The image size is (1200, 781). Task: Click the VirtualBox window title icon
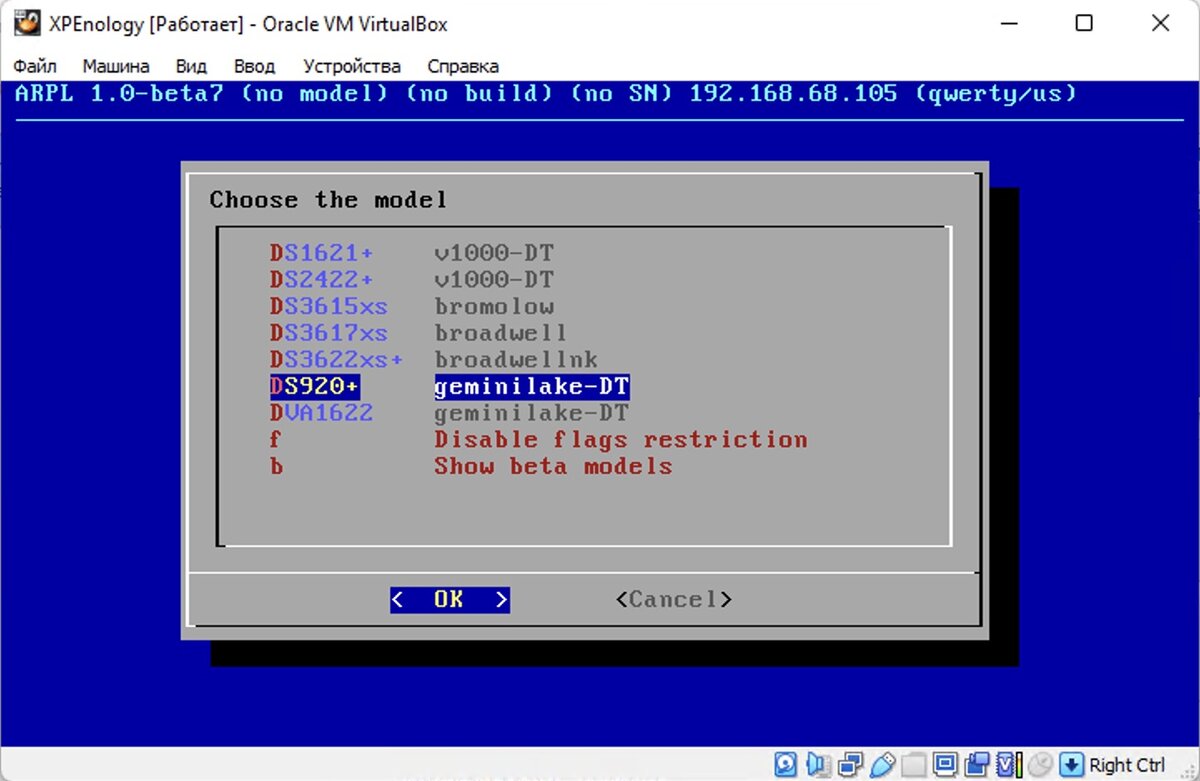[26, 23]
